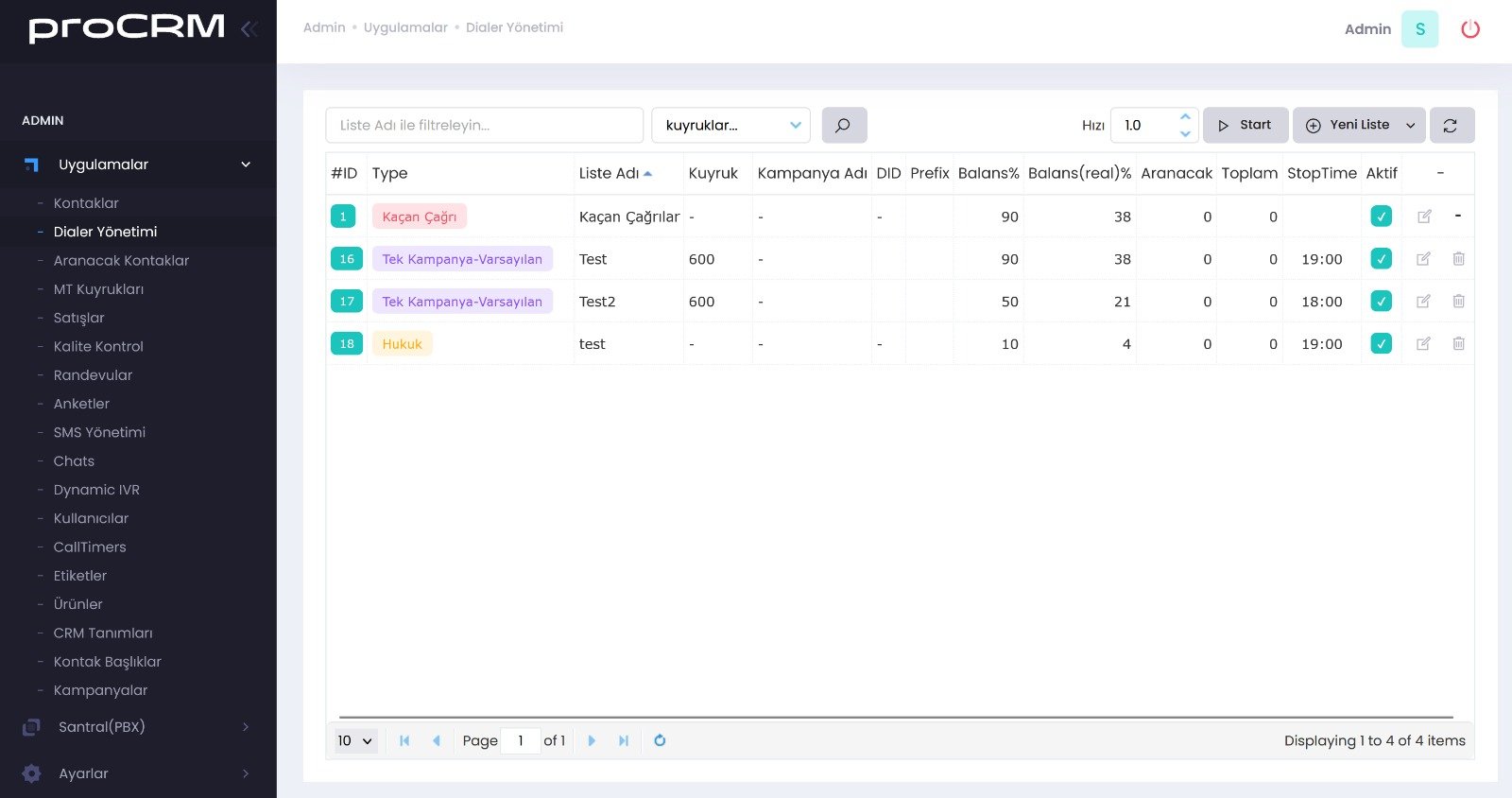Click the ID badge 16
The height and width of the screenshot is (798, 1512).
[x=347, y=259]
